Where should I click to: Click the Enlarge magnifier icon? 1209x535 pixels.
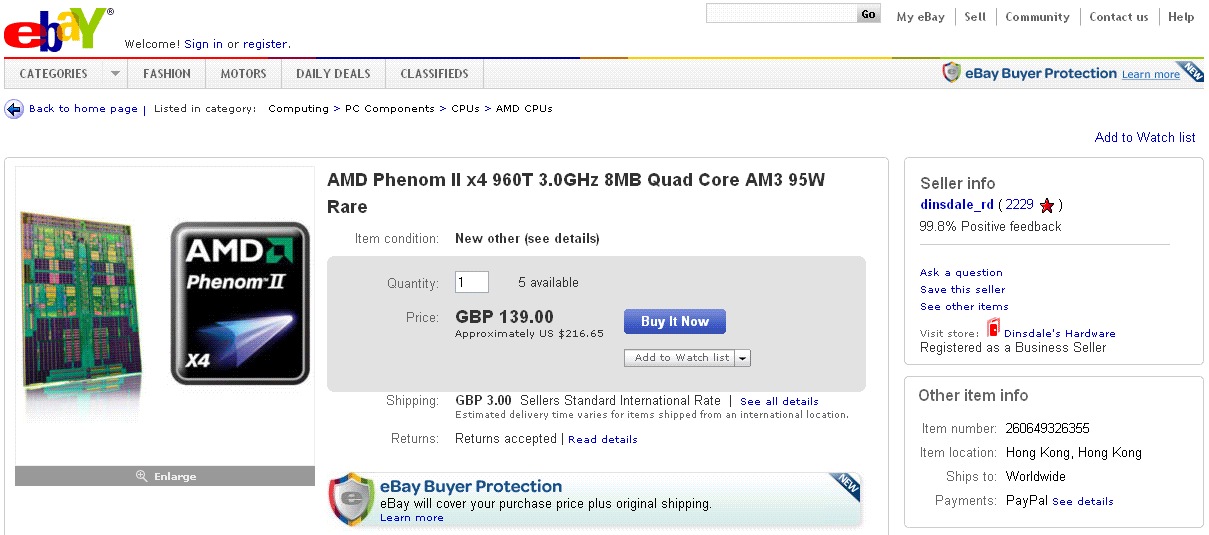click(142, 476)
